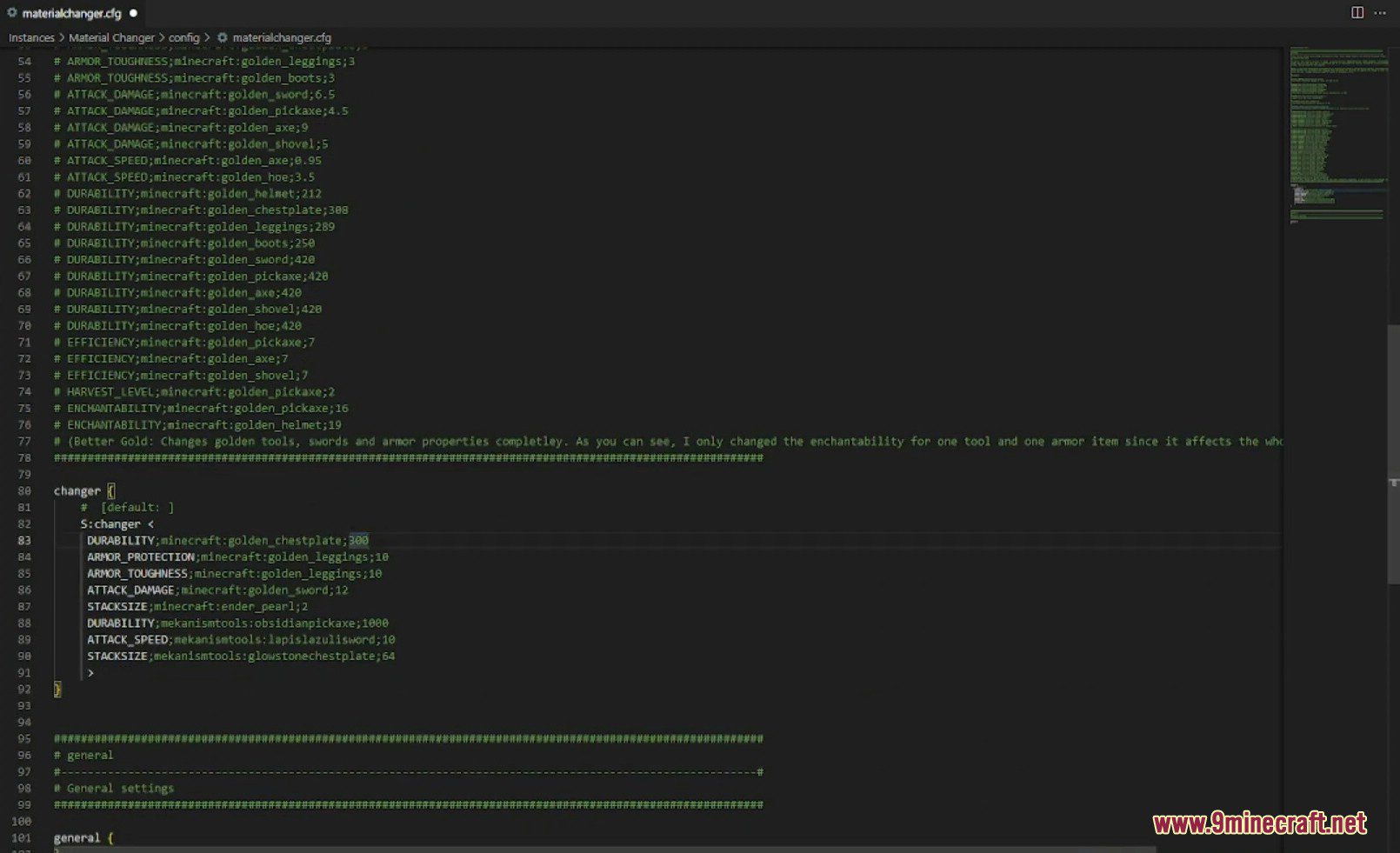Click the highlighted value 300 on line 83
The height and width of the screenshot is (853, 1400).
(x=358, y=540)
